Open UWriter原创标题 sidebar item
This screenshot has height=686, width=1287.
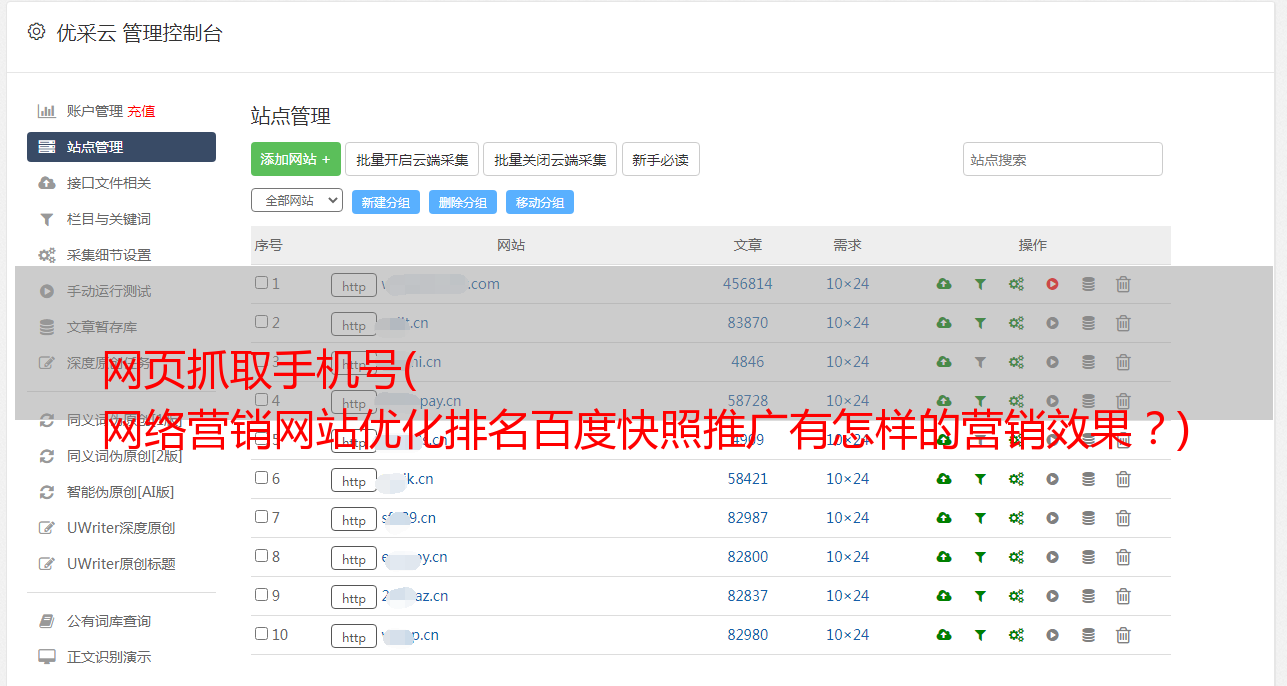pos(121,564)
